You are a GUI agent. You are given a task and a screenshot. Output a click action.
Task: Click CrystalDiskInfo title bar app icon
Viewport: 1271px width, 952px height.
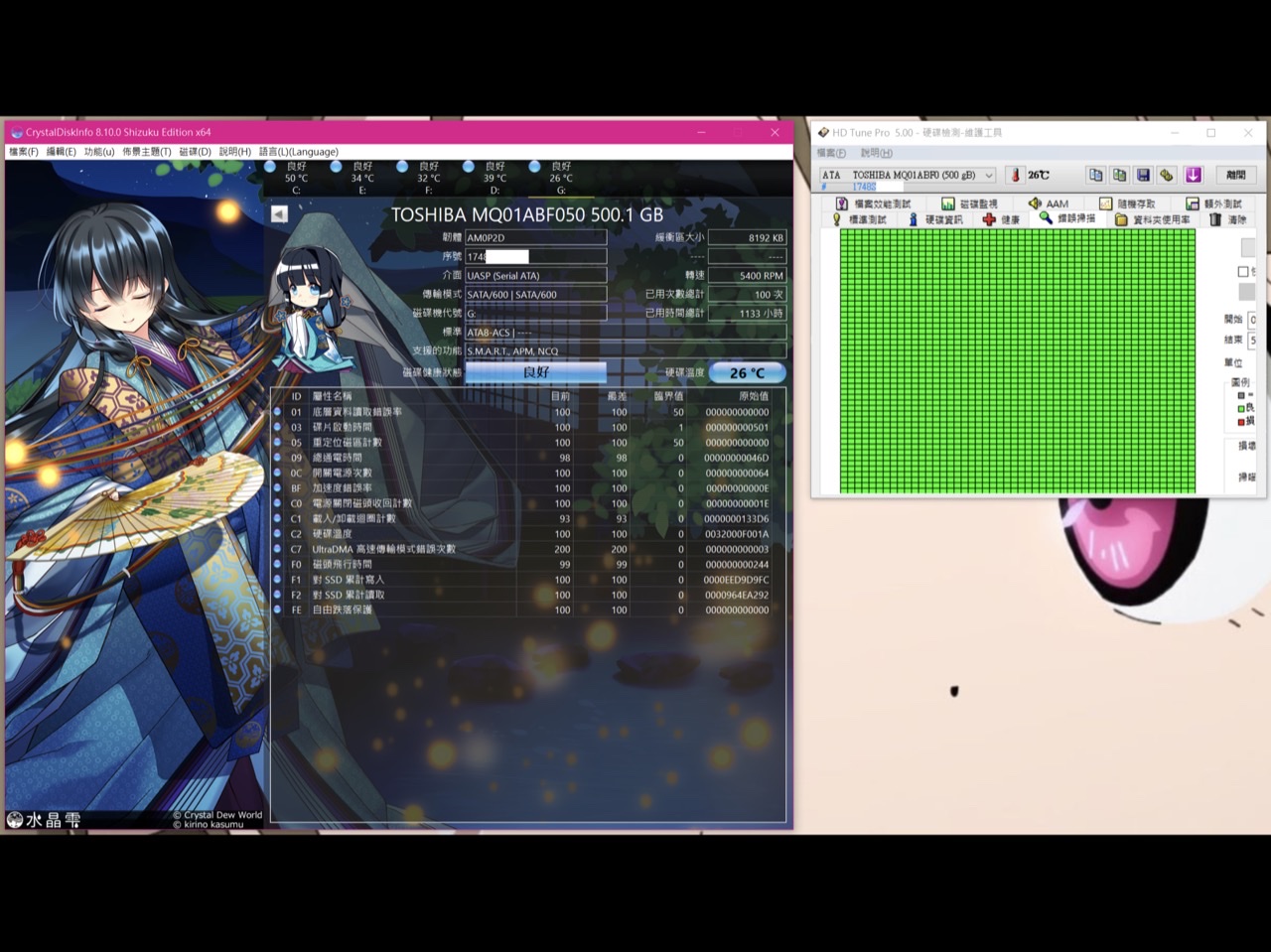(16, 132)
